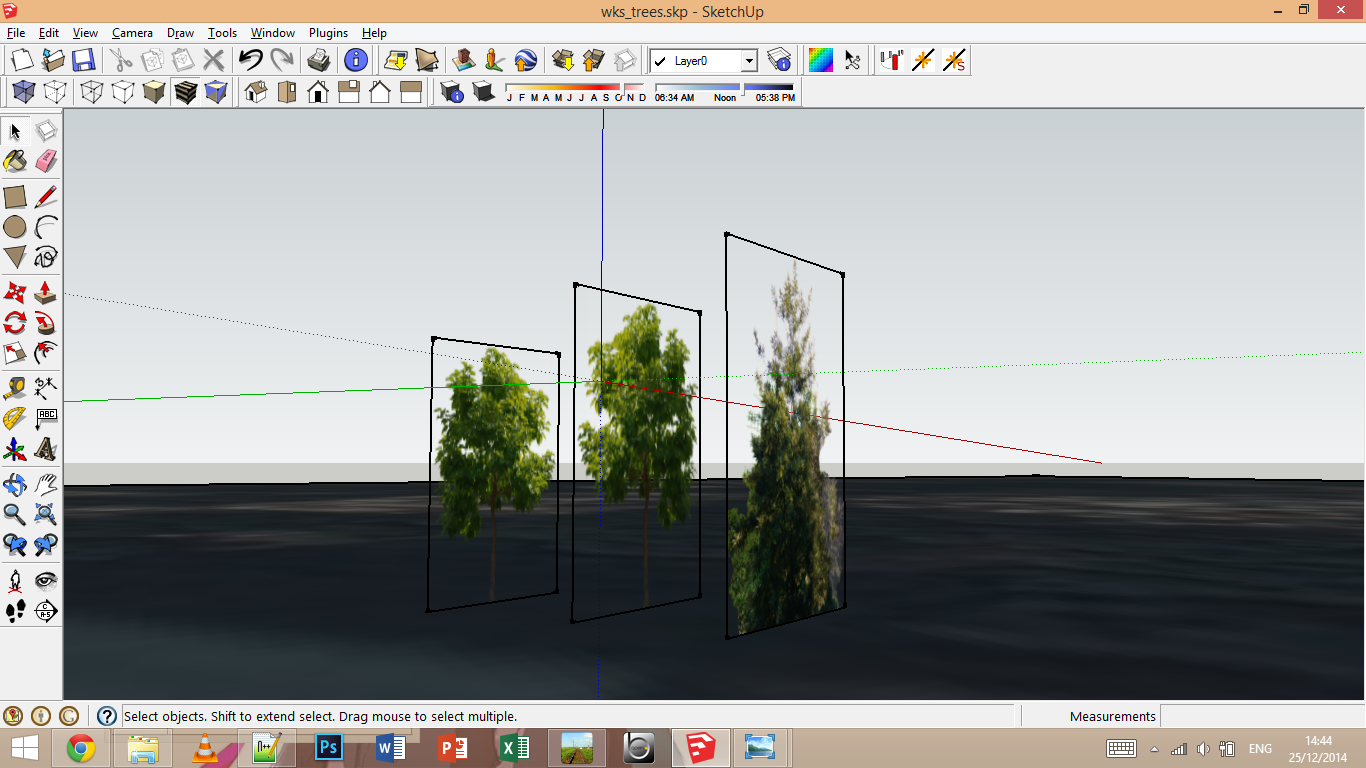The height and width of the screenshot is (768, 1366).
Task: Select the Dimension tool
Action: tap(46, 389)
